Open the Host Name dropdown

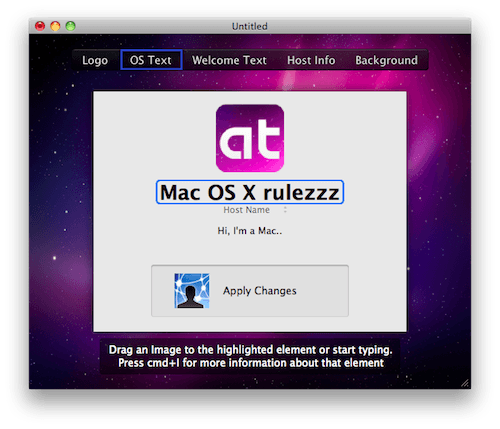[255, 210]
